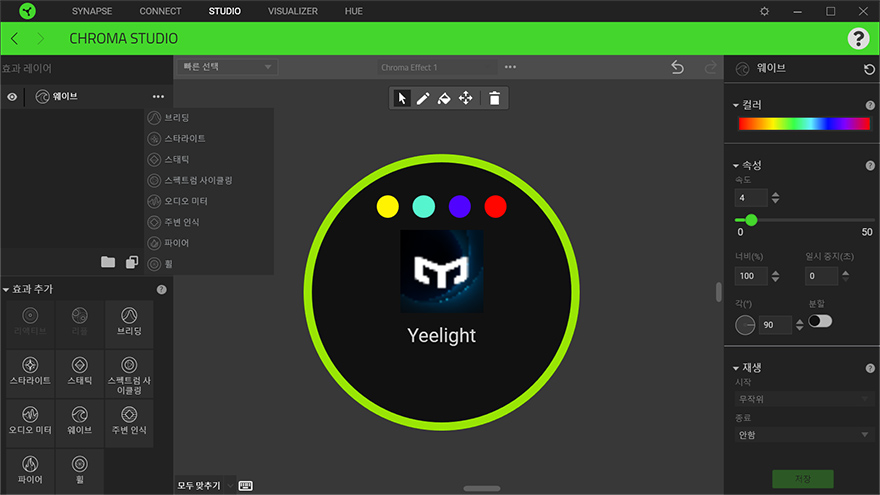The width and height of the screenshot is (880, 495).
Task: Add the 파이어 effect tile
Action: [30, 470]
